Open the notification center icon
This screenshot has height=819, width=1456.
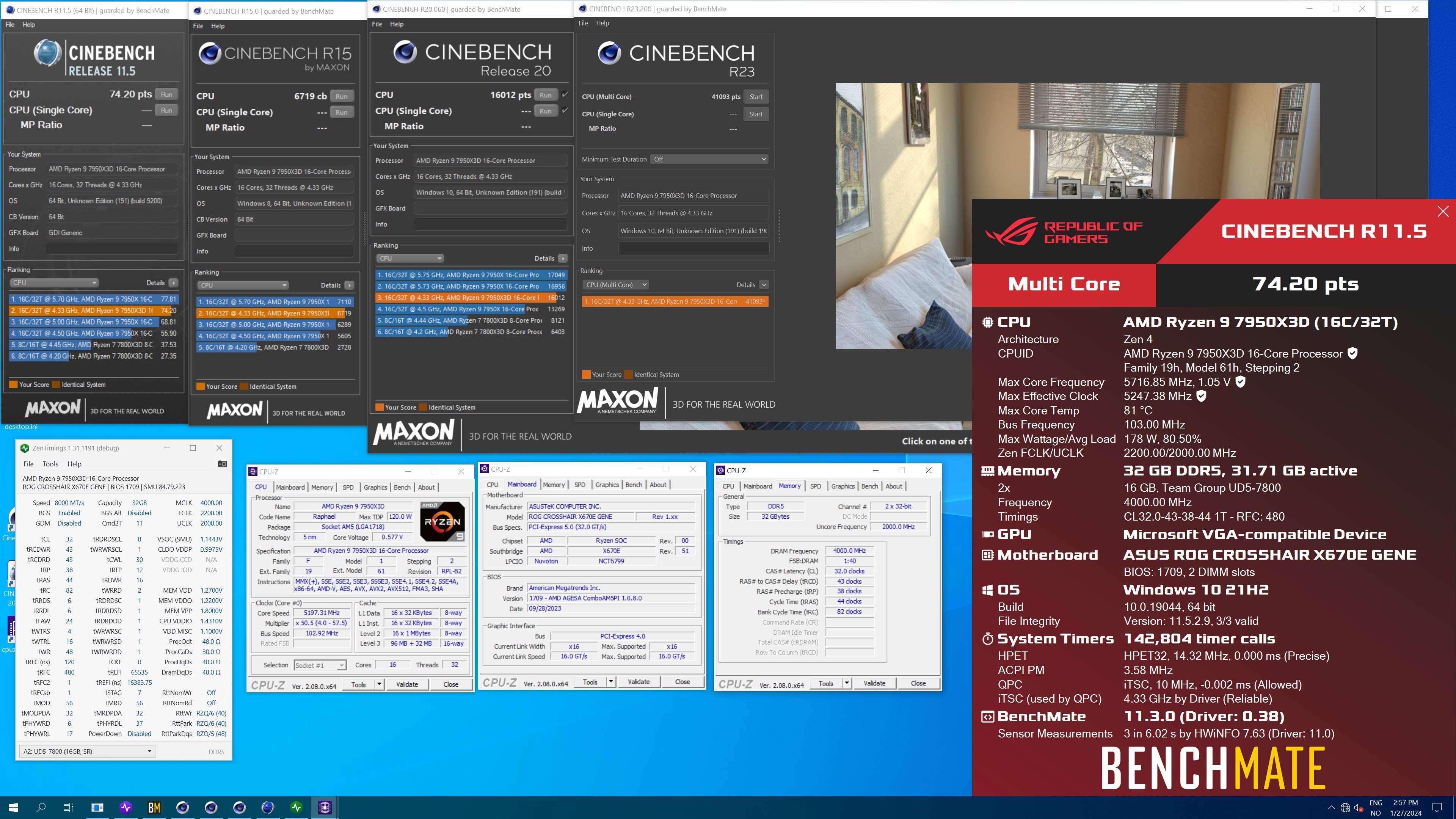click(x=1436, y=807)
